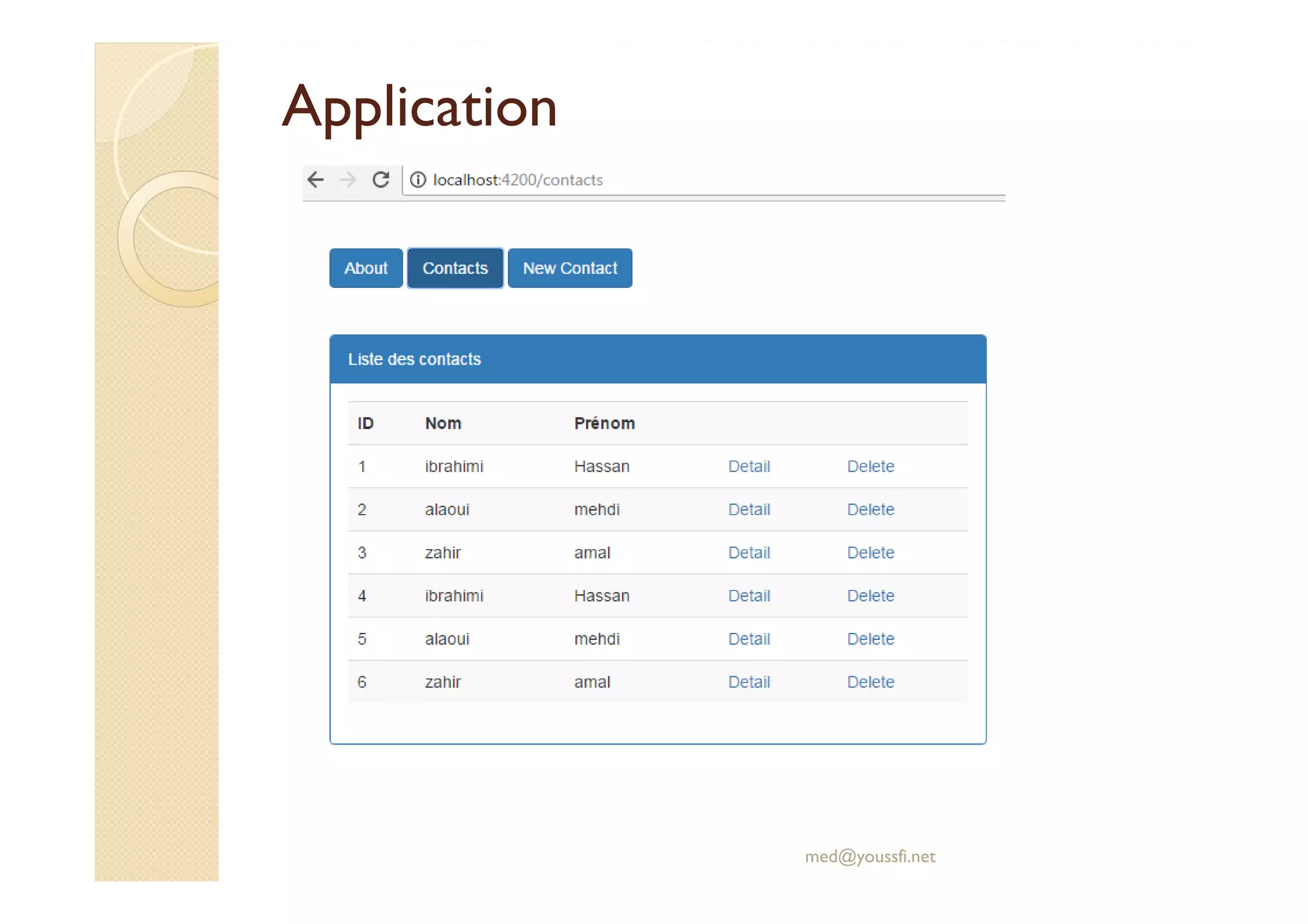Reload the page with the refresh icon
Screen dimensions: 1308x924
coord(381,179)
